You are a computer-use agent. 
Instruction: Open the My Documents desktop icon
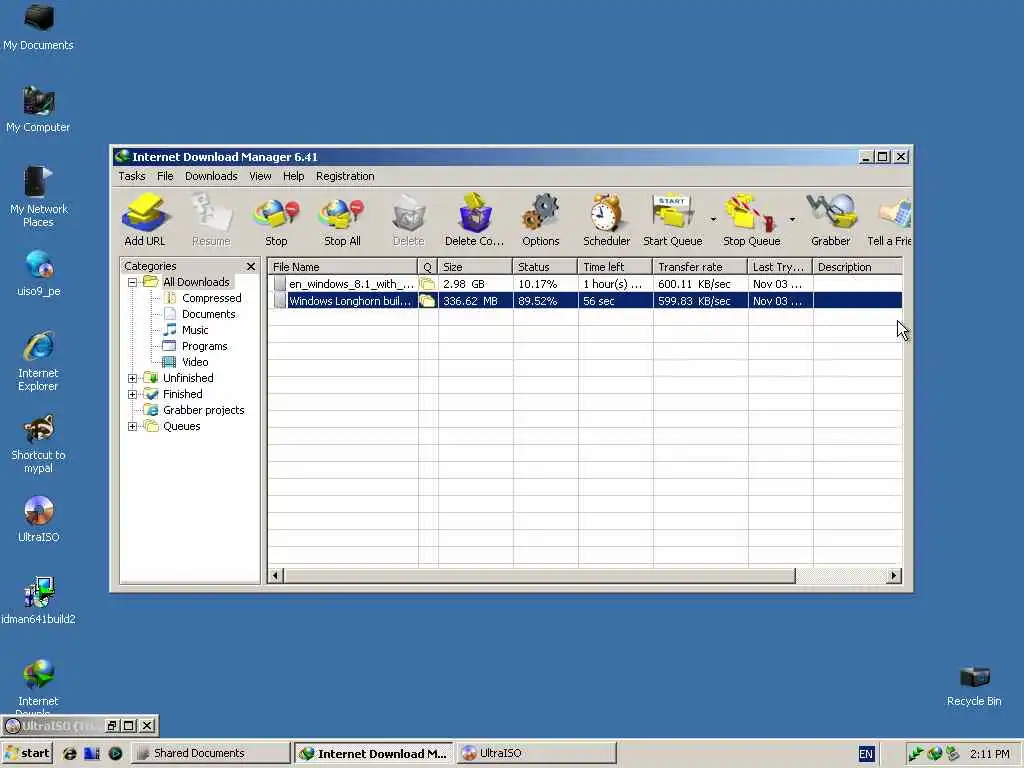(x=38, y=27)
